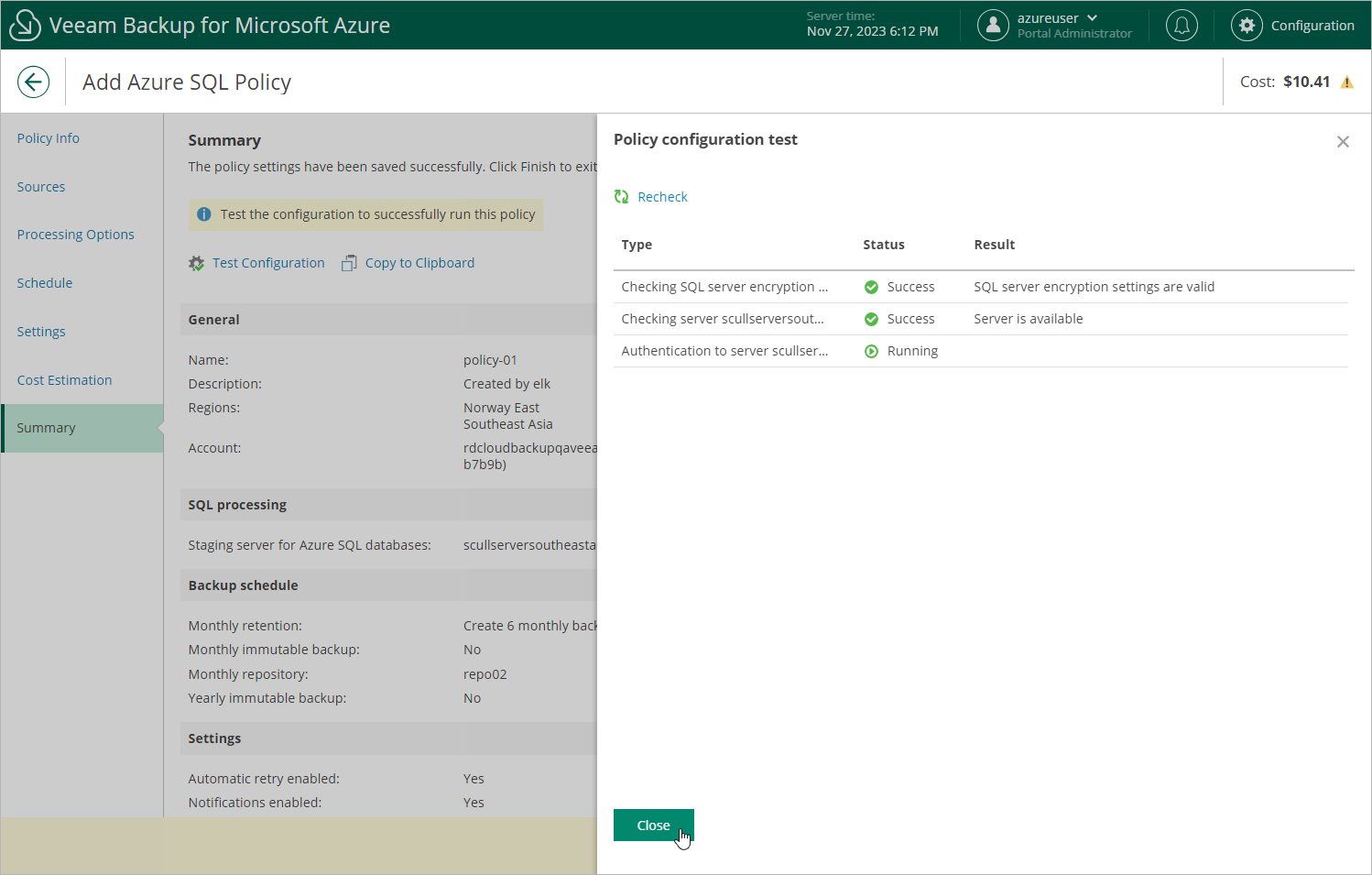Image resolution: width=1372 pixels, height=875 pixels.
Task: Click the 'Portal Administrator' role text
Action: [1074, 34]
